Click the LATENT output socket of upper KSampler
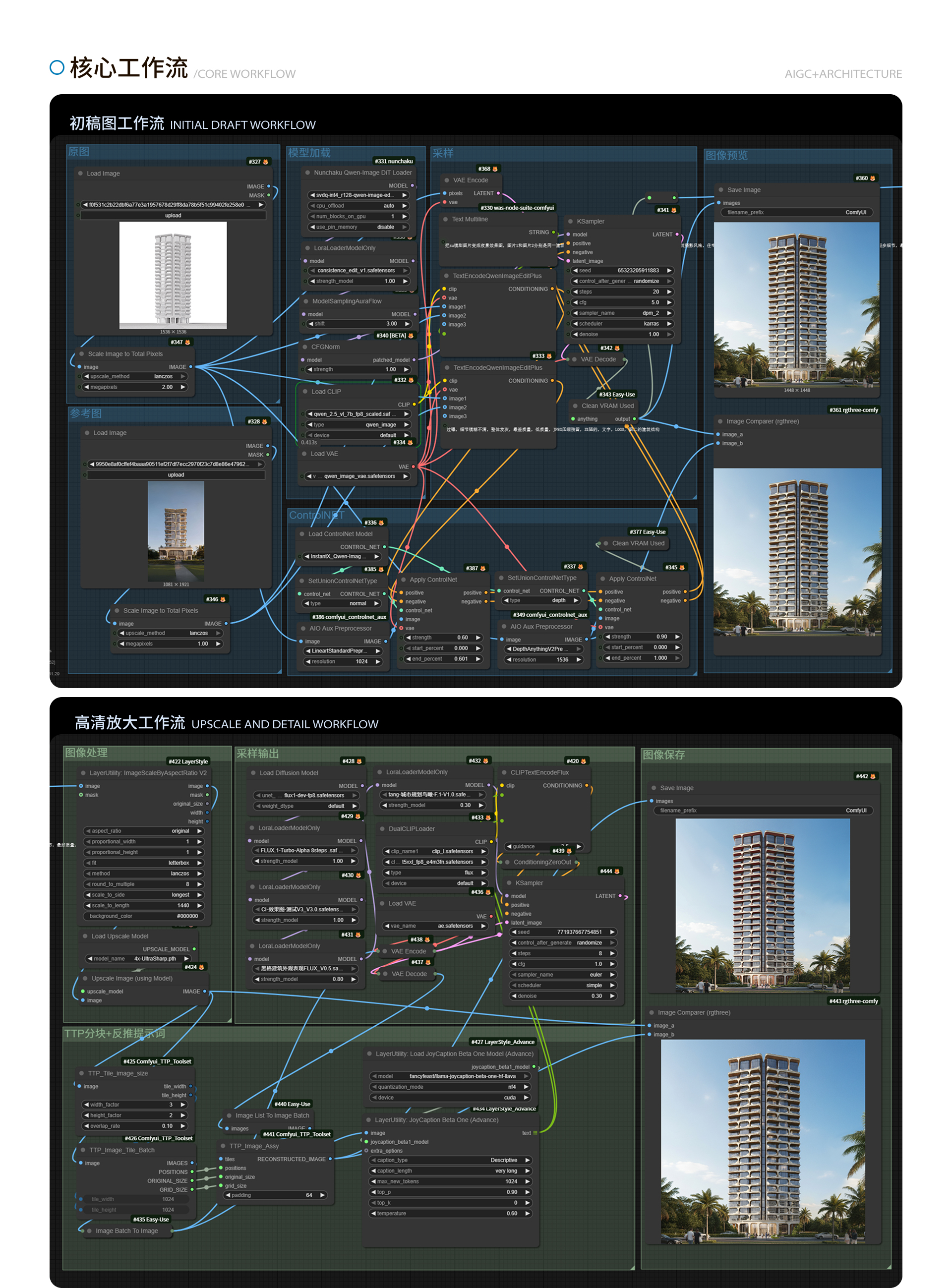 pos(676,234)
